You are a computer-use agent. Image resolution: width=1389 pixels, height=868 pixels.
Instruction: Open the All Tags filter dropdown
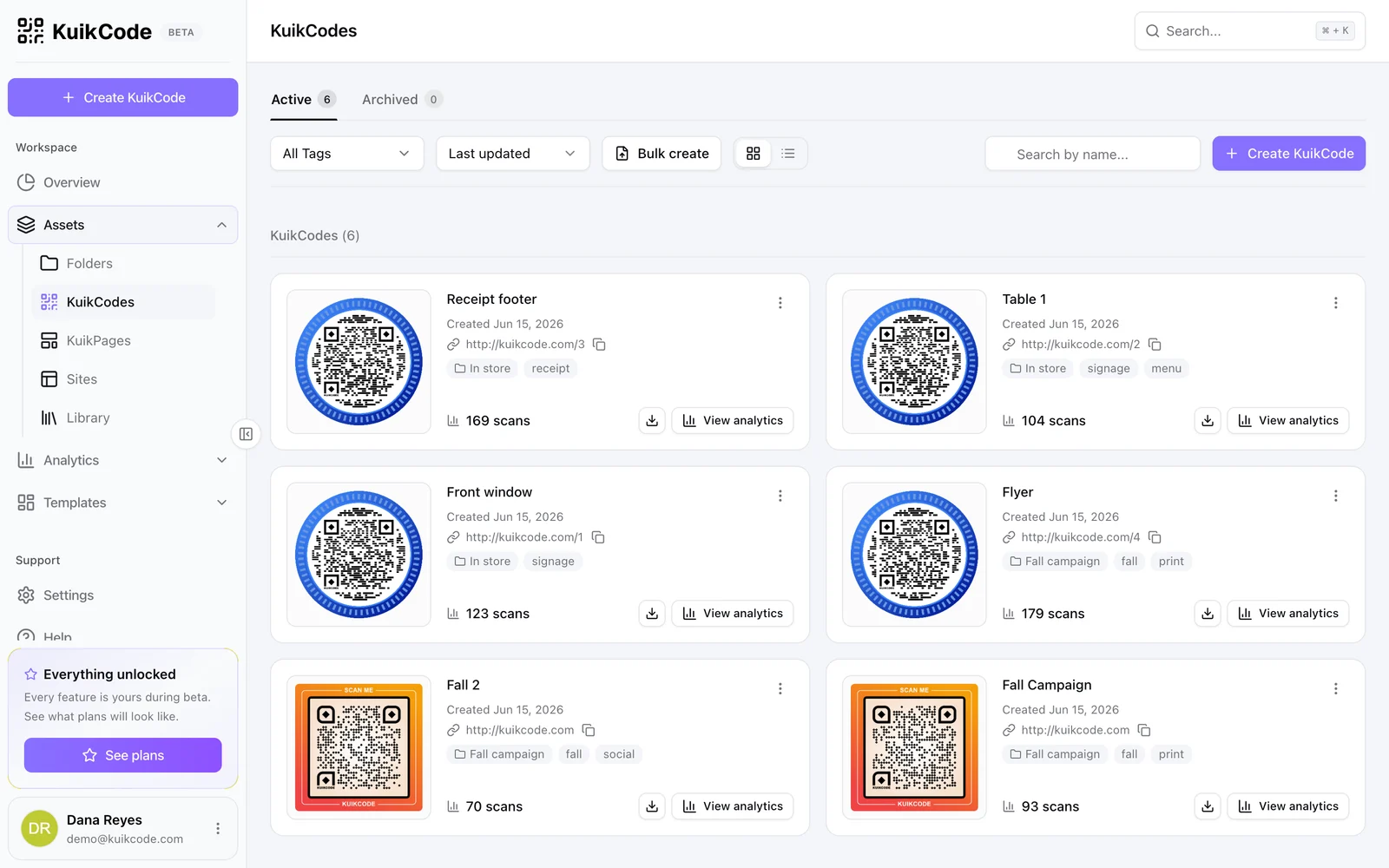(347, 154)
